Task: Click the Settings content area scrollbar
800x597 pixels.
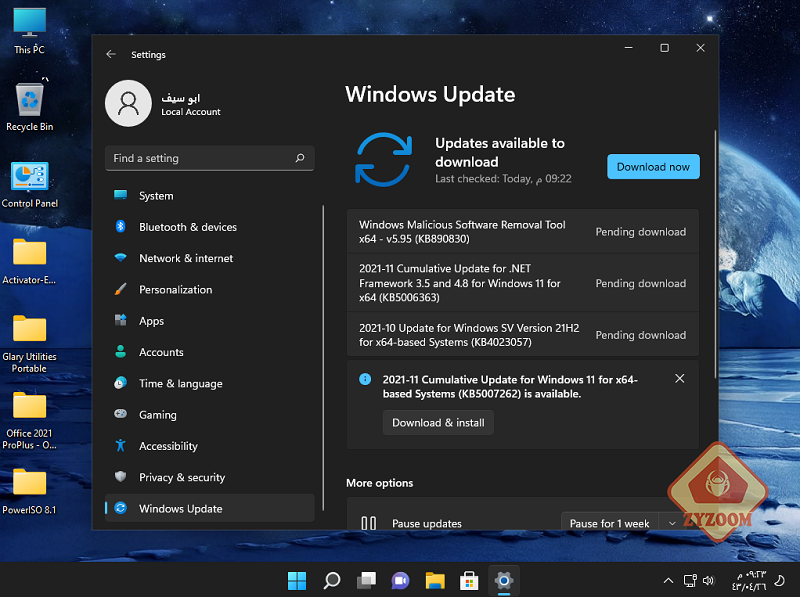Action: [715, 254]
